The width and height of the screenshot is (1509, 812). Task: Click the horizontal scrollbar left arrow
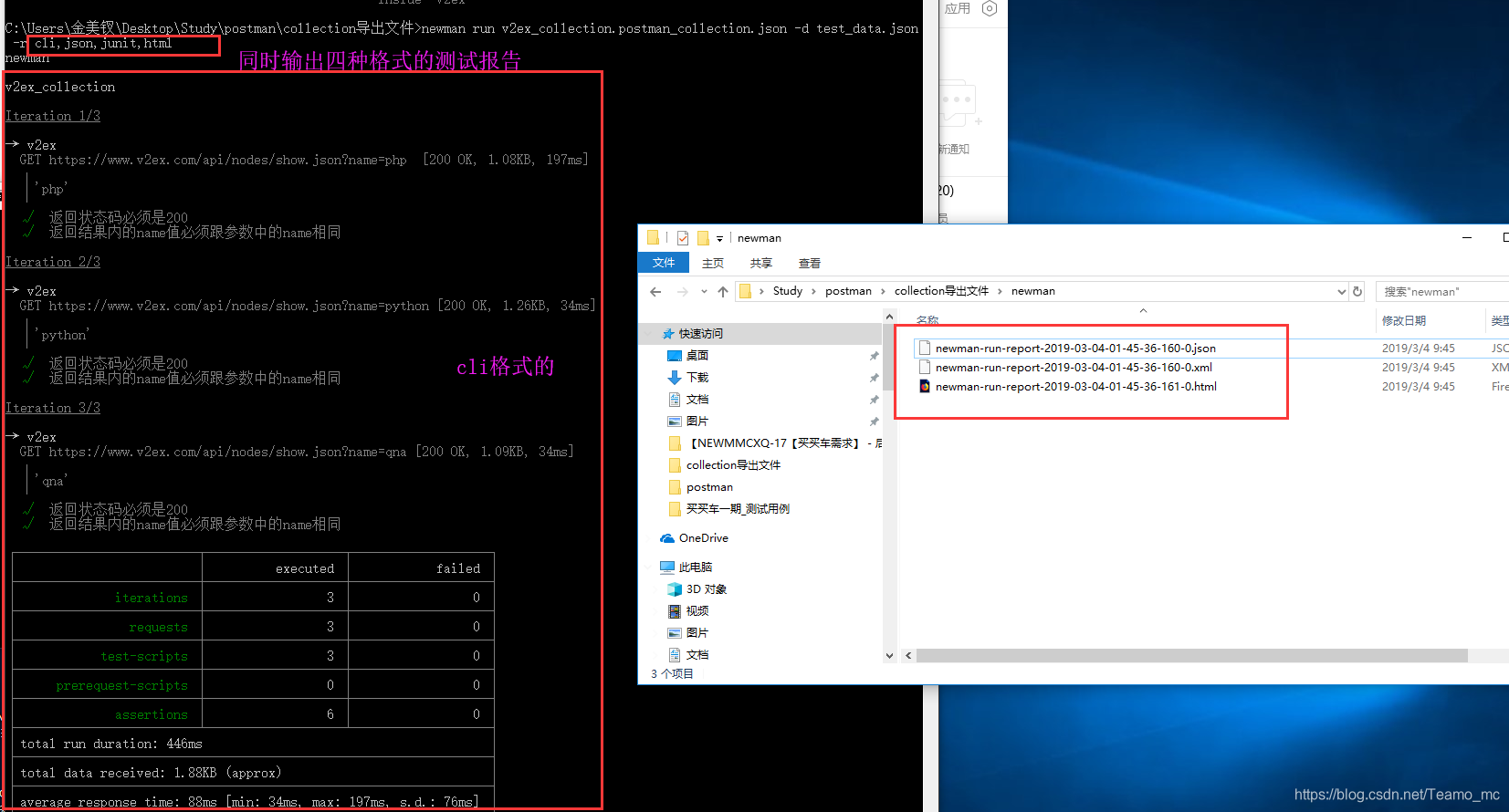click(908, 656)
